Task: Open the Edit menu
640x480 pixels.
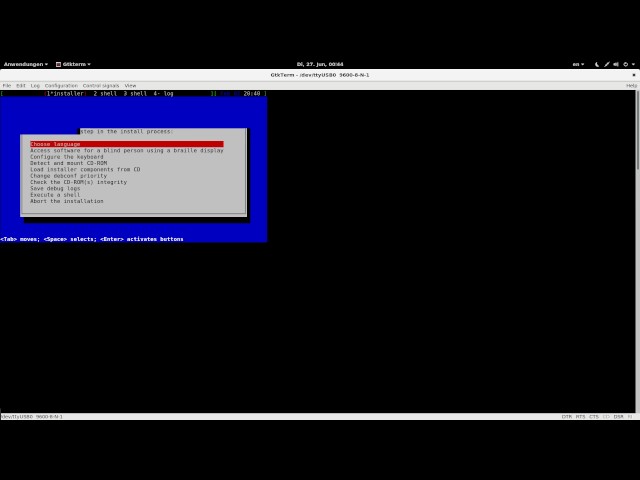Action: (21, 86)
